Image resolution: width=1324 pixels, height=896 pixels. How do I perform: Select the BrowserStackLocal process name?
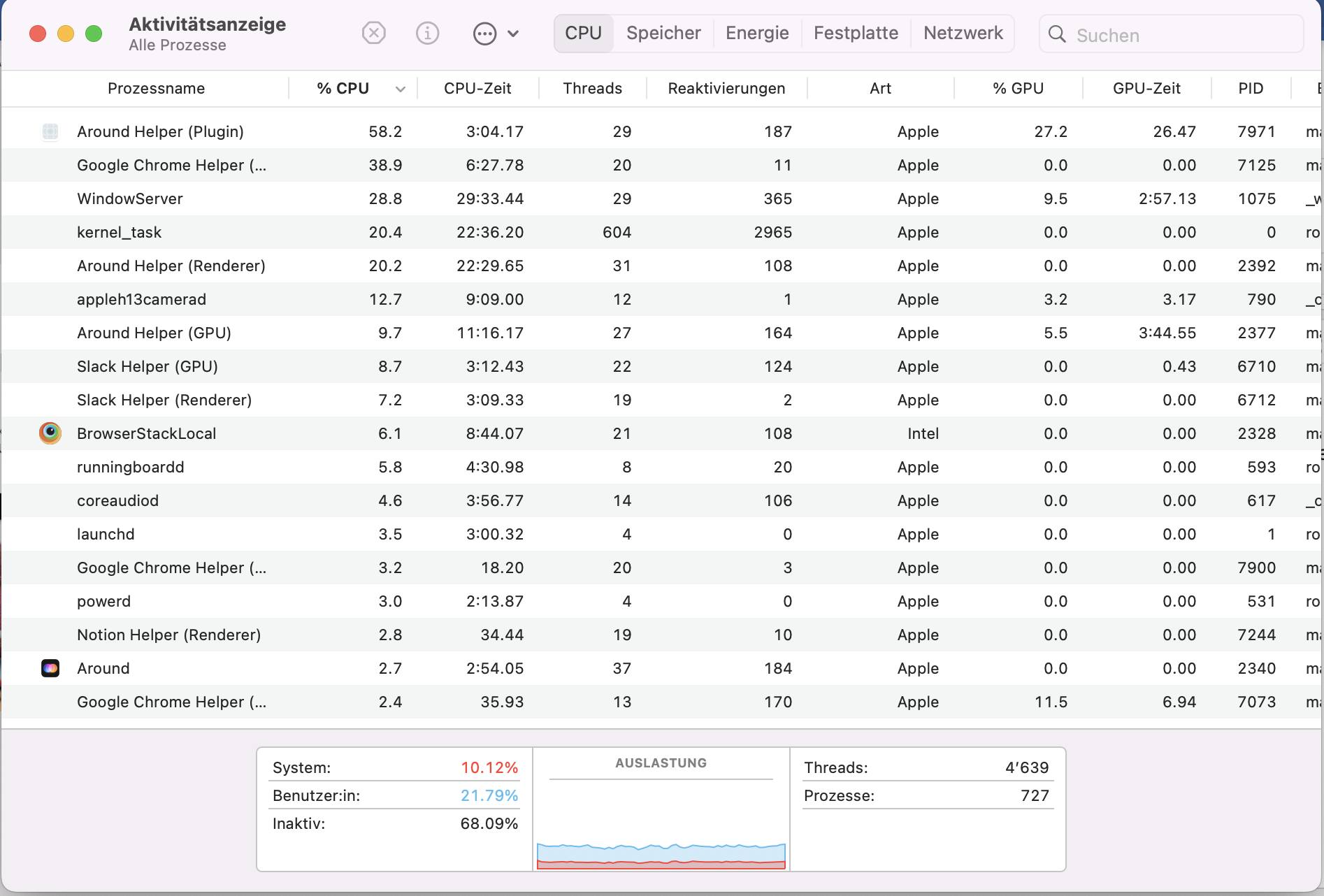point(146,433)
